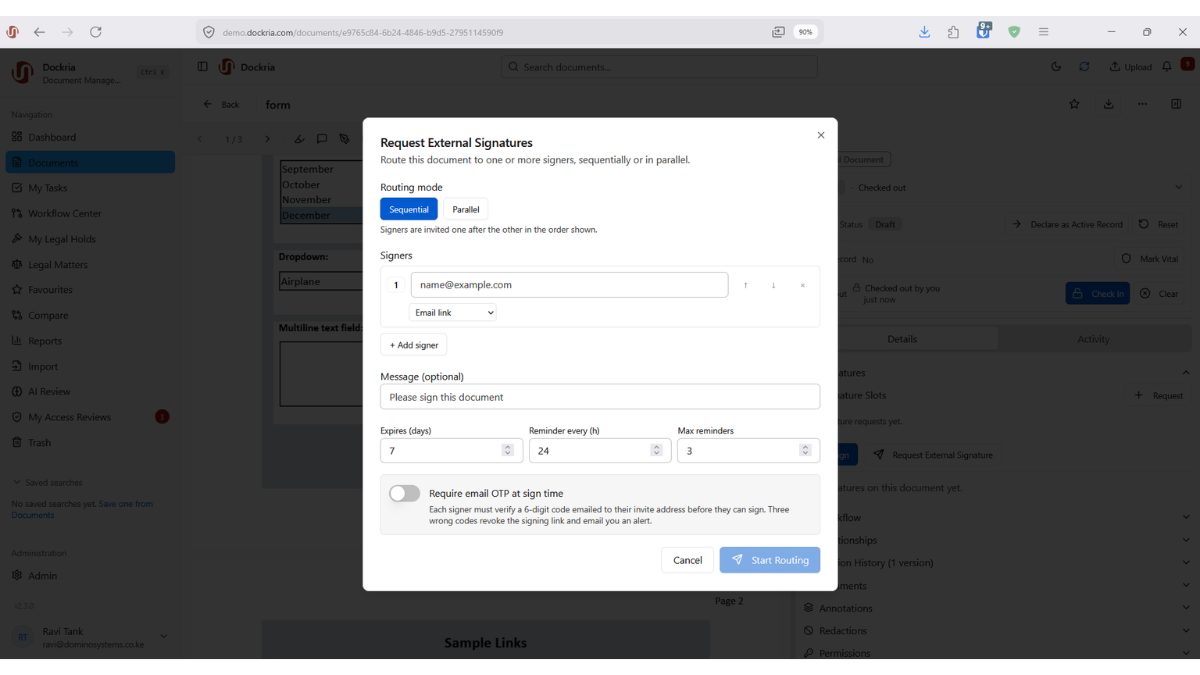Open the more options ellipsis menu
Screen dimensions: 1200x675
1142,104
